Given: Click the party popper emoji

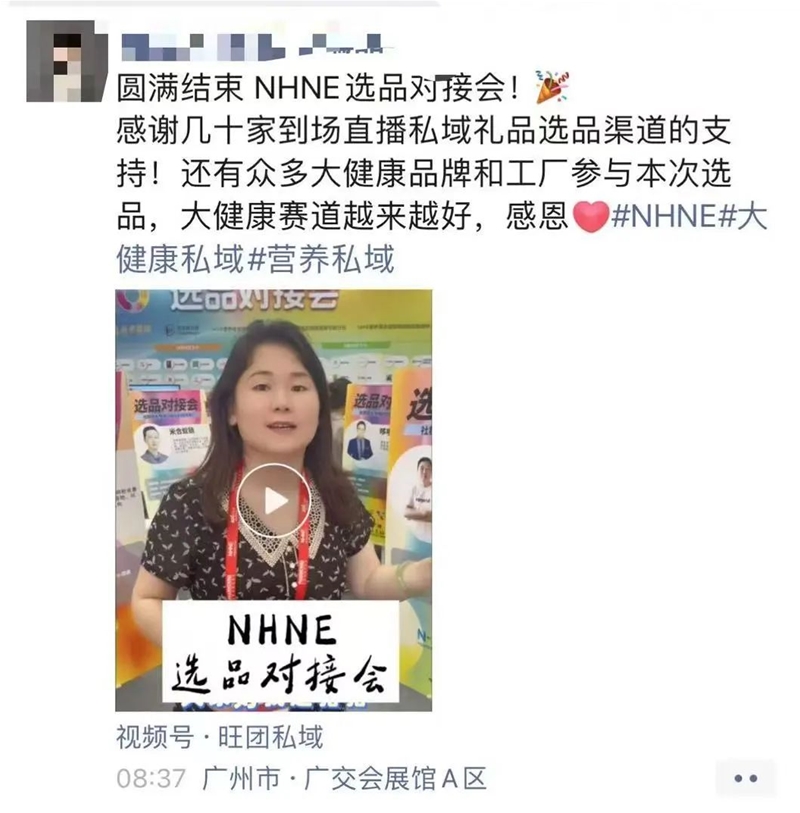Looking at the screenshot, I should [553, 86].
